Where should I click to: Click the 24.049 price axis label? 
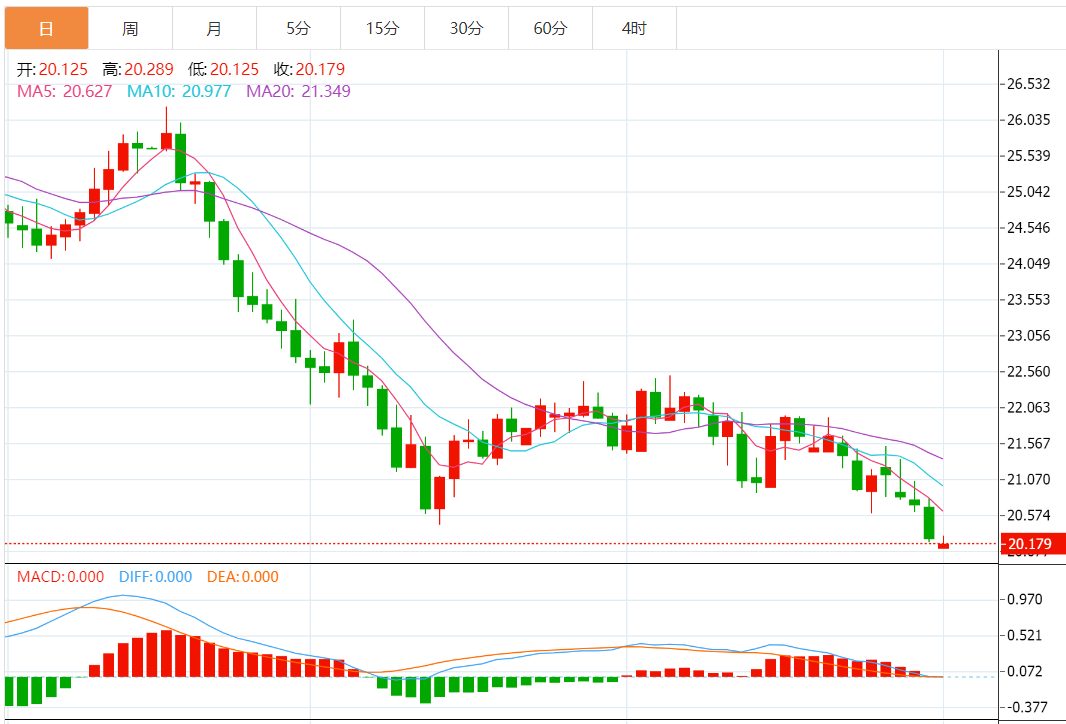(1029, 264)
